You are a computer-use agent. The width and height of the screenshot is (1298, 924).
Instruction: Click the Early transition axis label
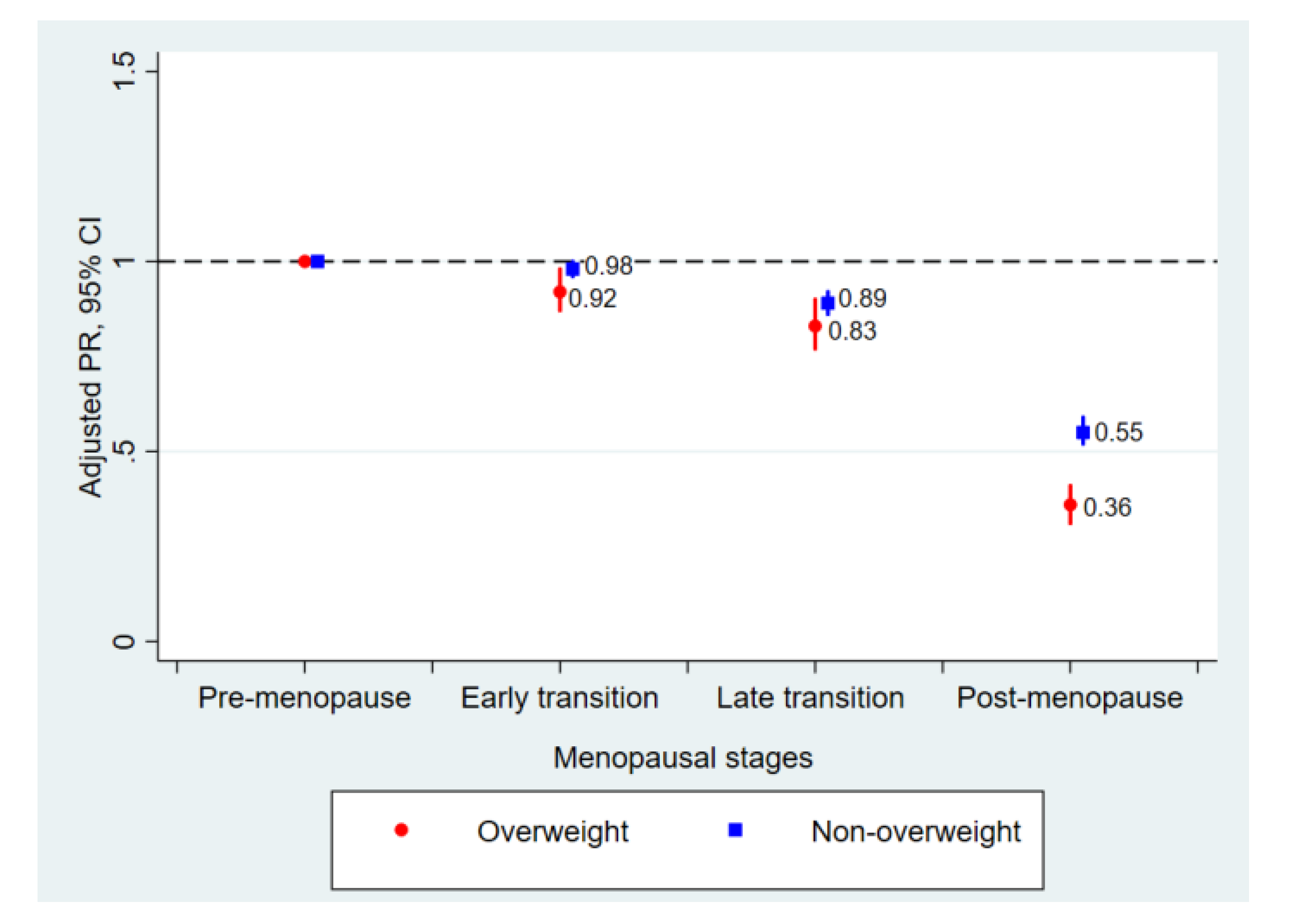(559, 697)
